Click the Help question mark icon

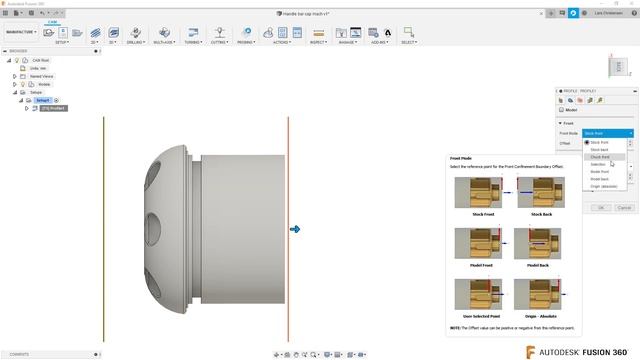pyautogui.click(x=634, y=13)
